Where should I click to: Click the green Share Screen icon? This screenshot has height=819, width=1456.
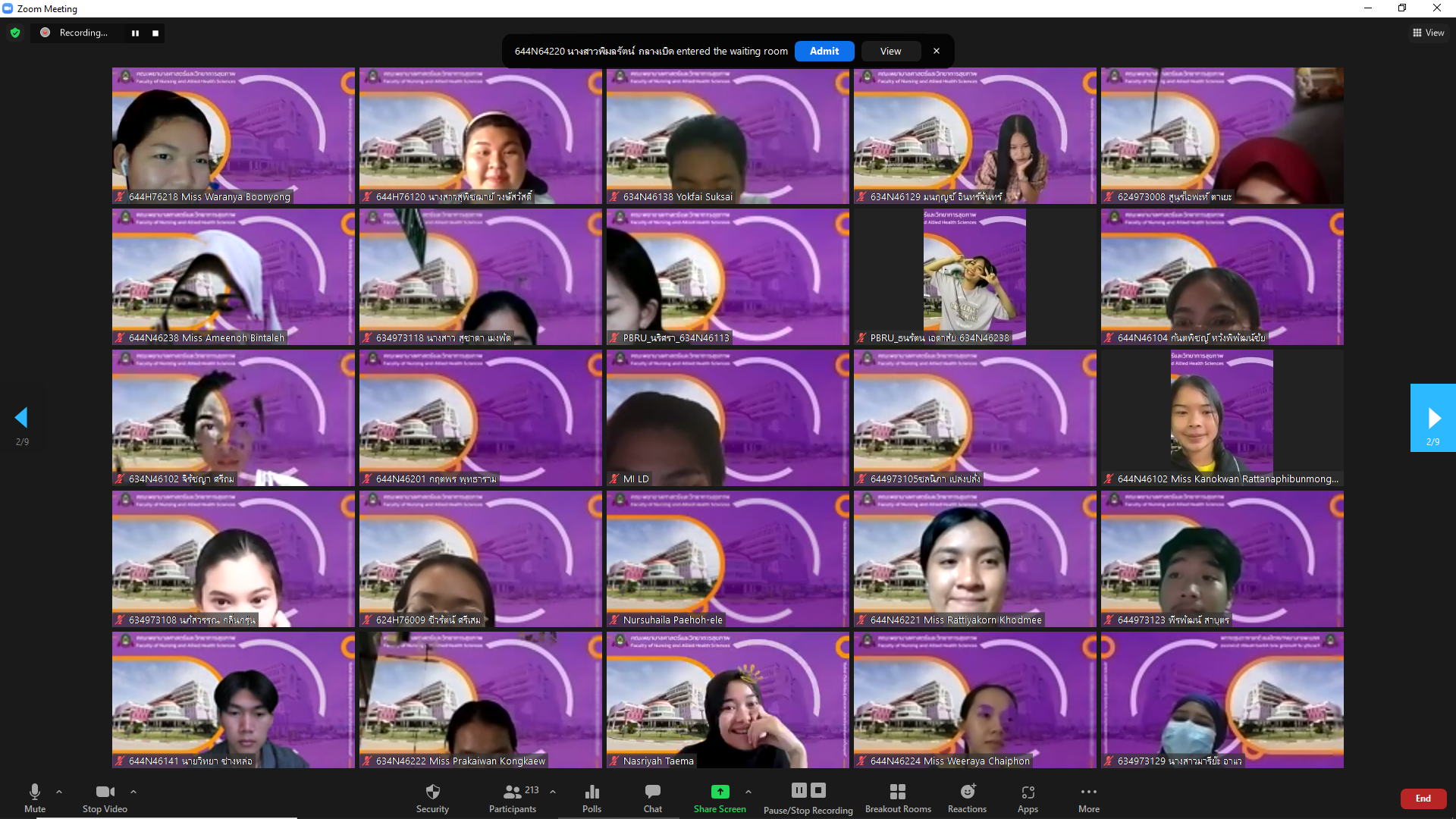pyautogui.click(x=720, y=792)
